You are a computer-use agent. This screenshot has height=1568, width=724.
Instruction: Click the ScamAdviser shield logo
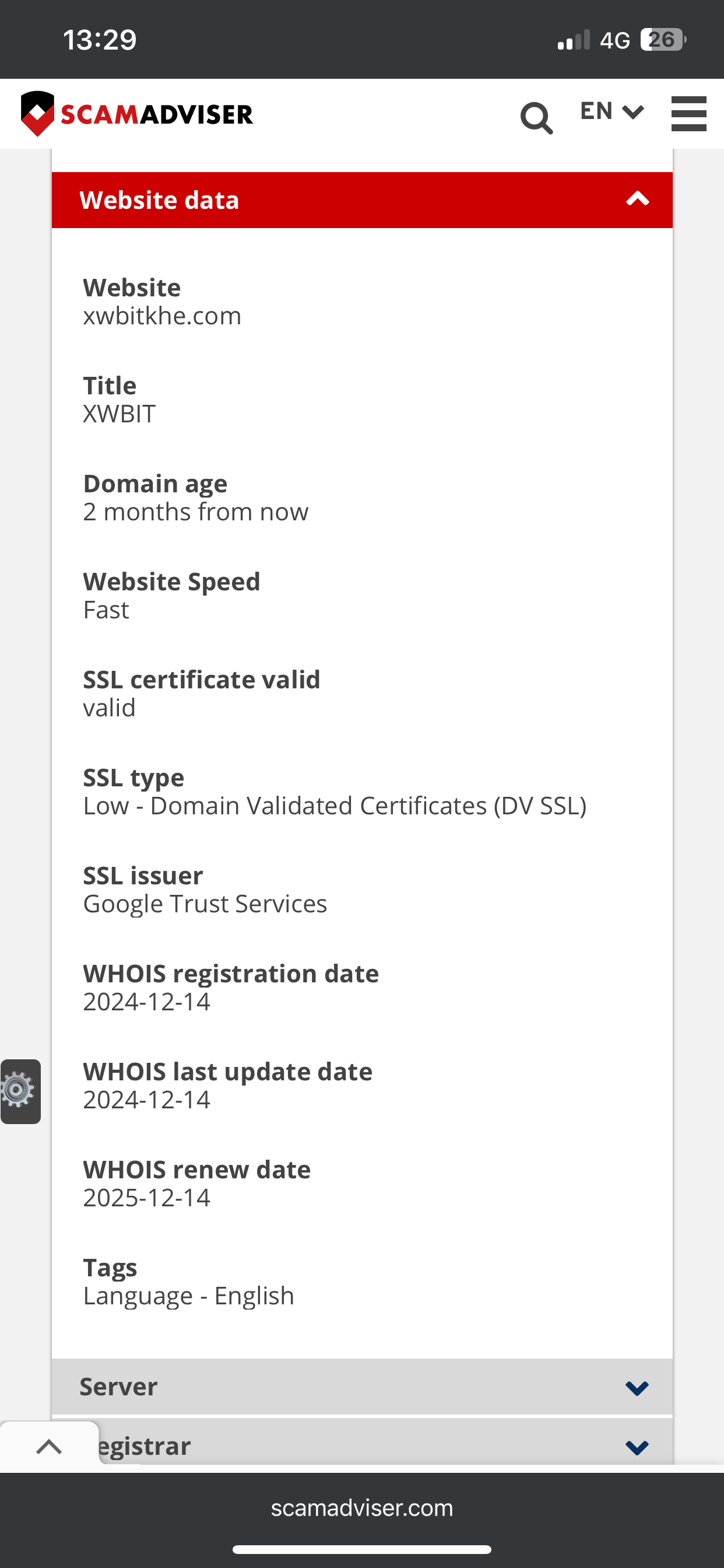pos(38,114)
